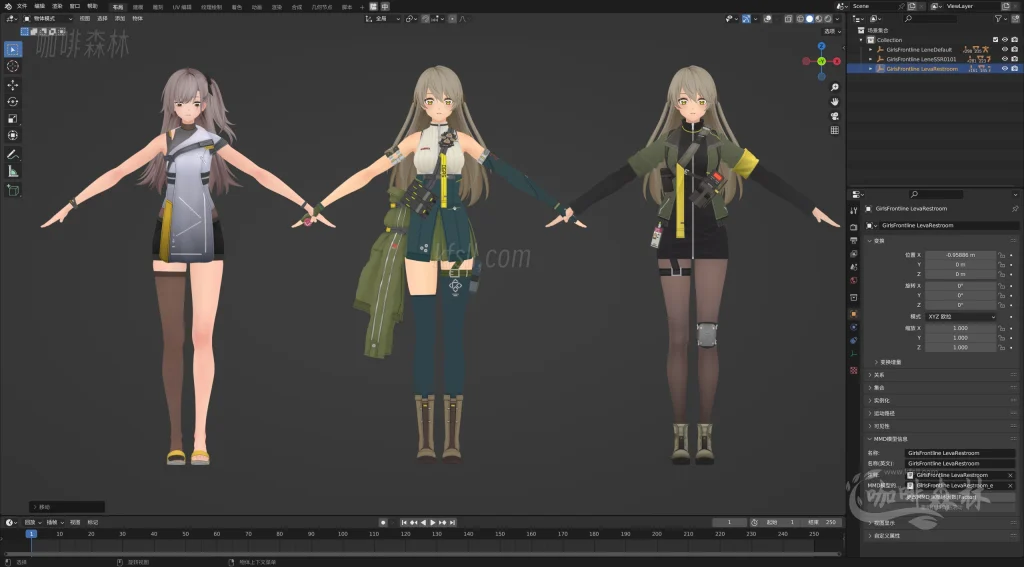Open the Output properties tab
The height and width of the screenshot is (567, 1024).
854,240
